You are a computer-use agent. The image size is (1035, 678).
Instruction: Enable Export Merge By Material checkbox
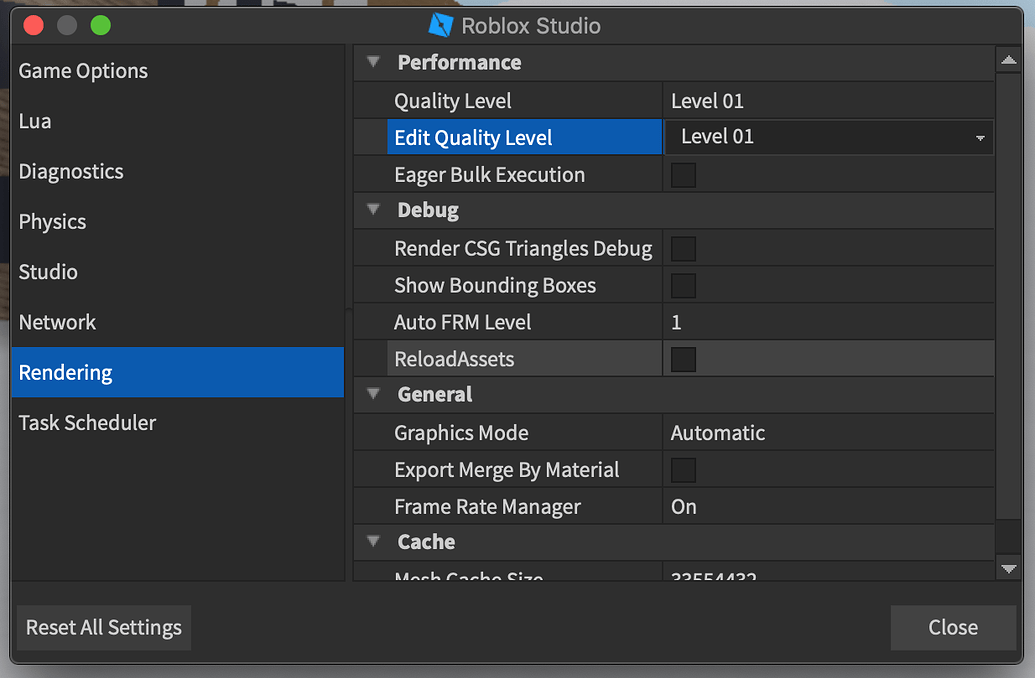tap(683, 470)
